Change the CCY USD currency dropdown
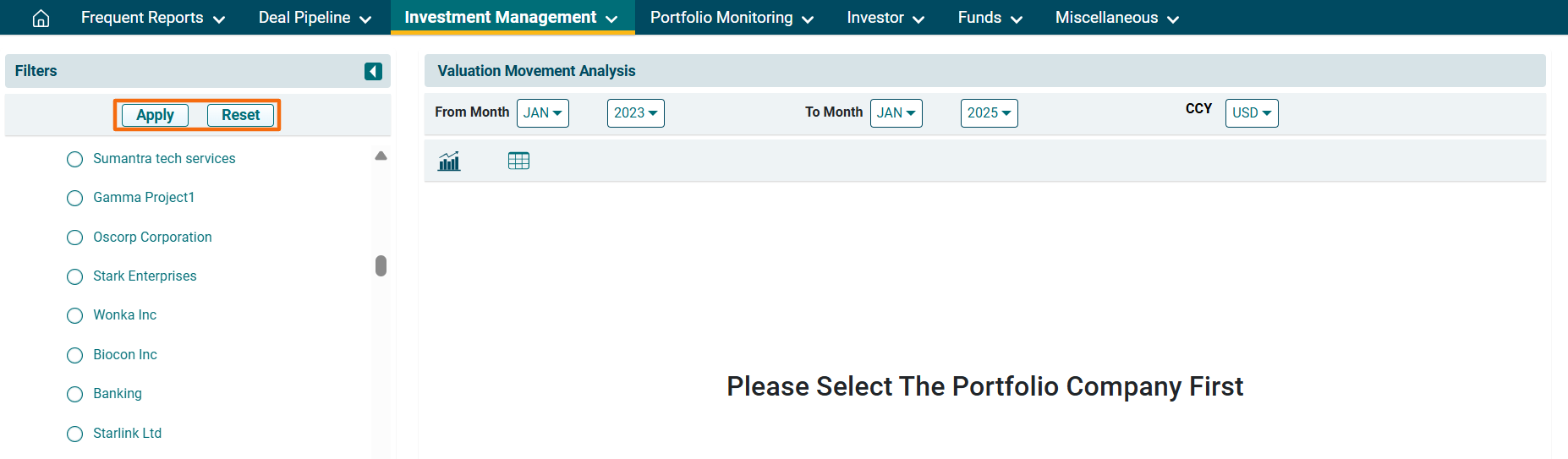The image size is (1568, 459). [x=1251, y=112]
